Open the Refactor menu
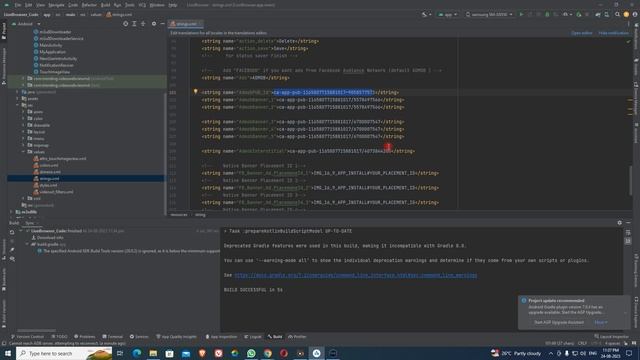 click(x=89, y=5)
